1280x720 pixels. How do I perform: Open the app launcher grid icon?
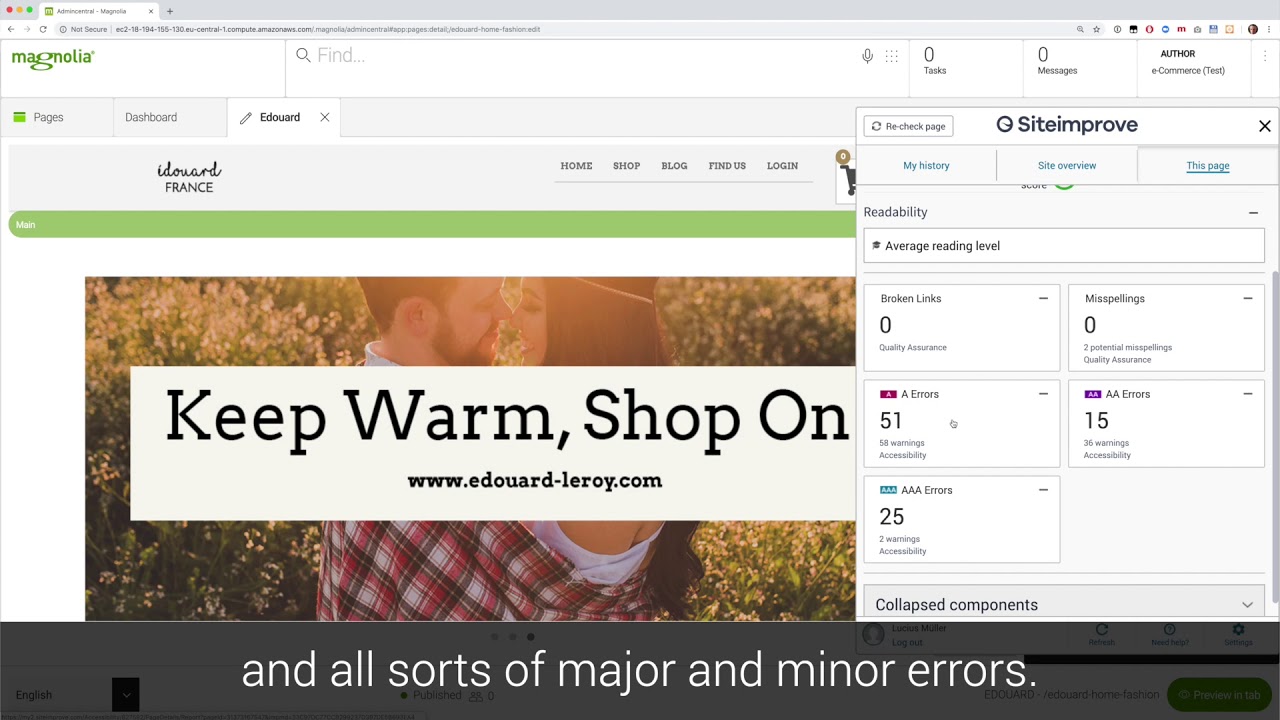[891, 56]
